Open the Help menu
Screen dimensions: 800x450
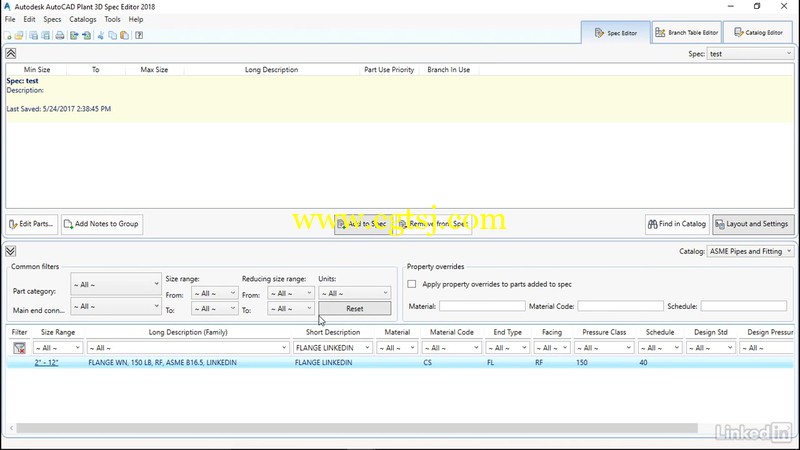pyautogui.click(x=136, y=19)
